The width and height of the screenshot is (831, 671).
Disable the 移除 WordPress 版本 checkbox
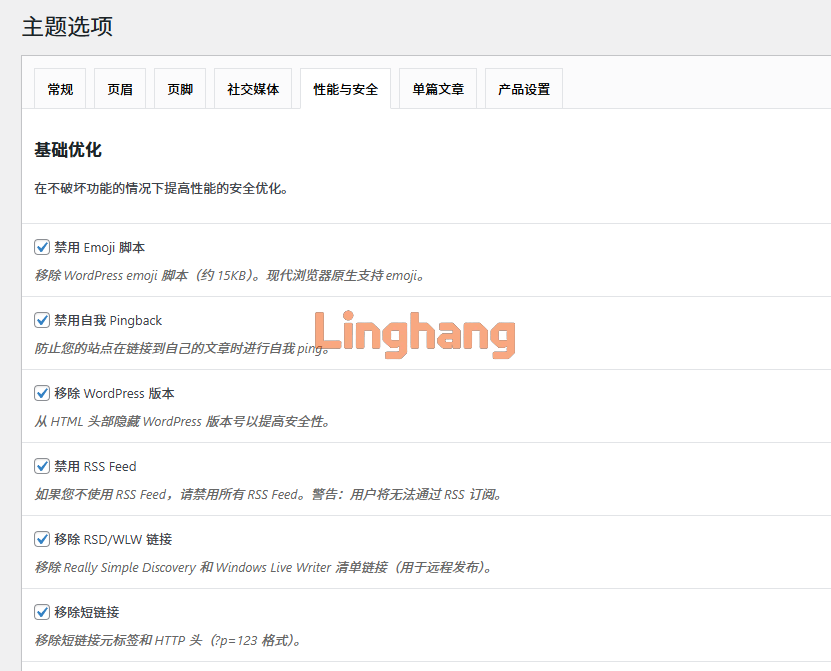point(42,393)
